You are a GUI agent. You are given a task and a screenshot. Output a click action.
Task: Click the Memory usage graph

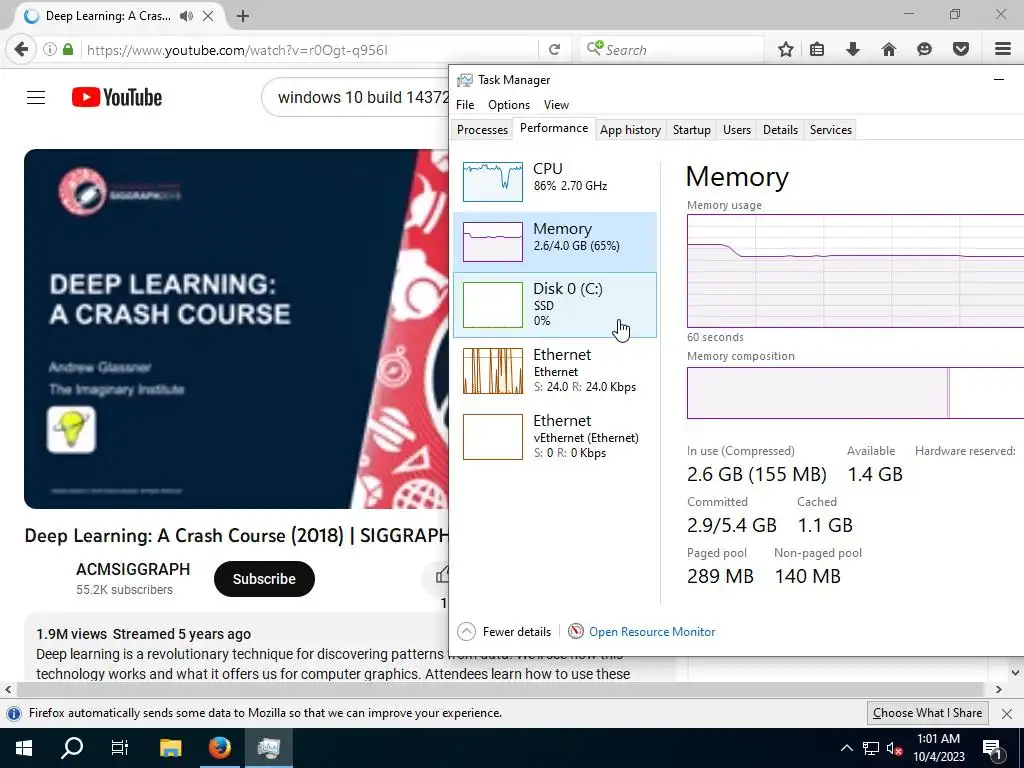(x=856, y=271)
